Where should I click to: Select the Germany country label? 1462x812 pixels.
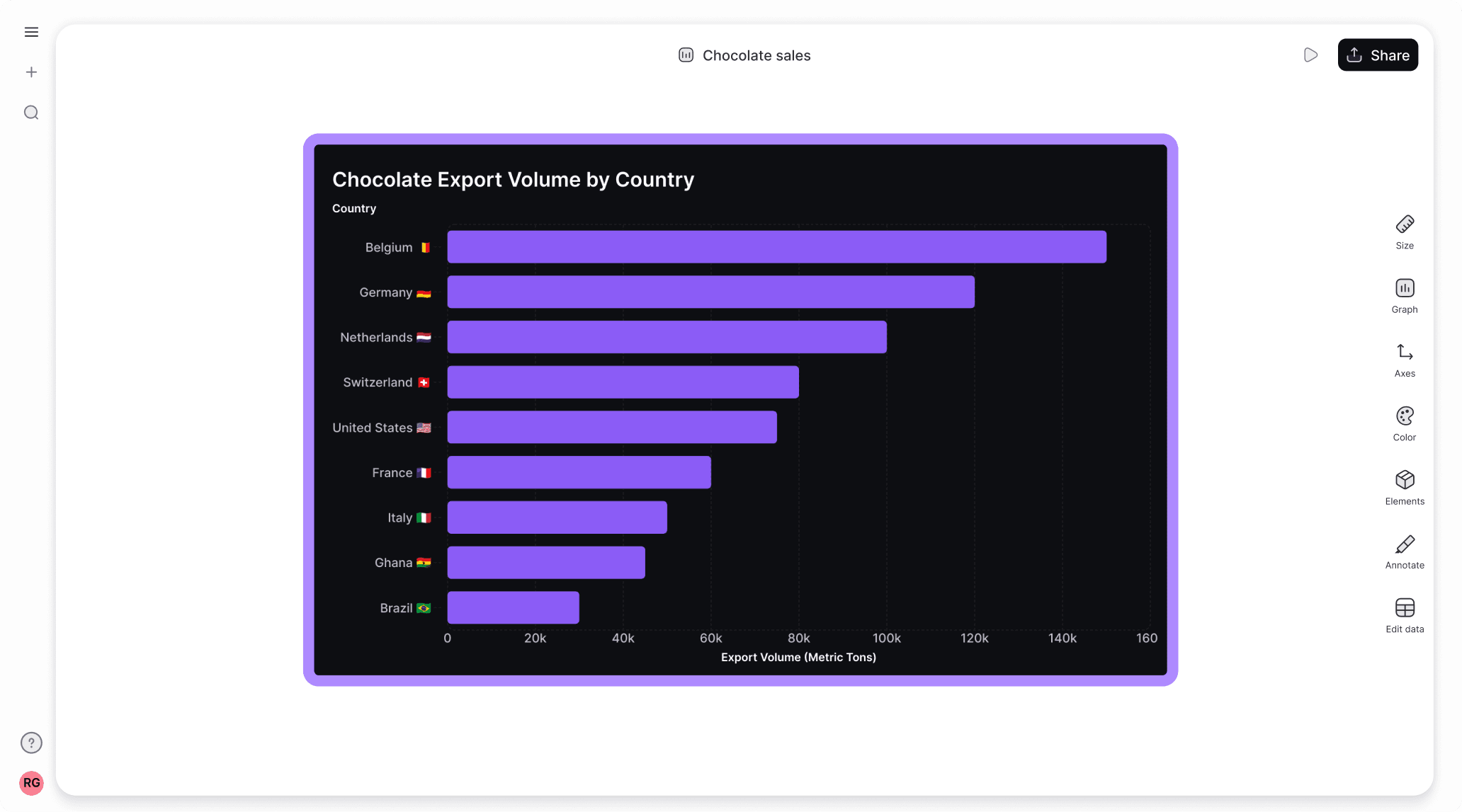[385, 292]
